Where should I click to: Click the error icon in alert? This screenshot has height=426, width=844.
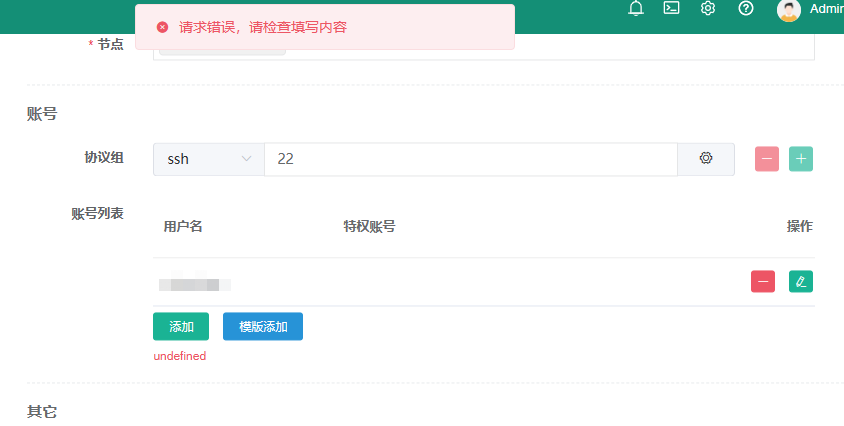click(x=162, y=27)
